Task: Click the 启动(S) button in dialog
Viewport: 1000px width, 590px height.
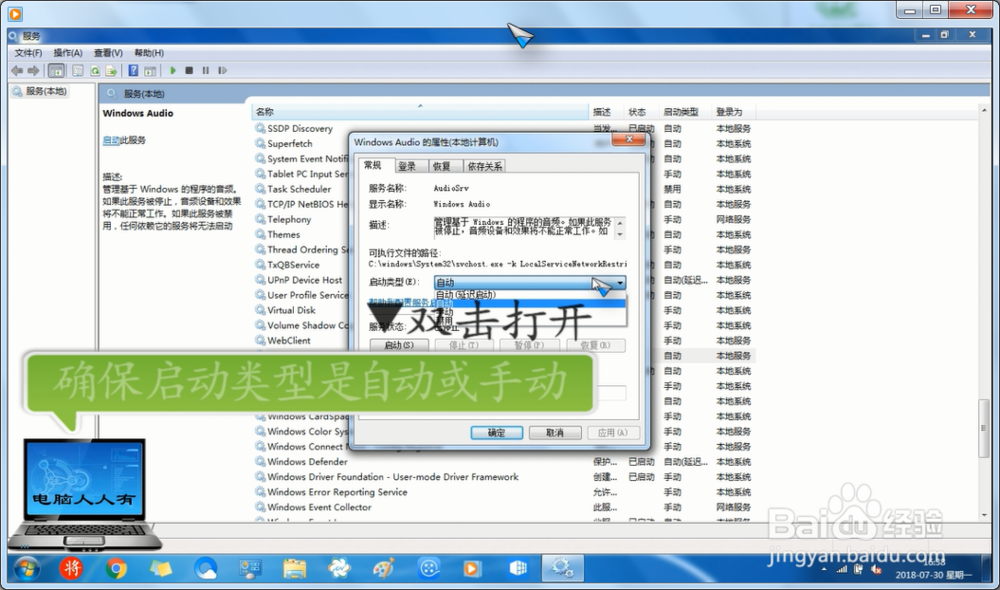Action: (x=399, y=345)
